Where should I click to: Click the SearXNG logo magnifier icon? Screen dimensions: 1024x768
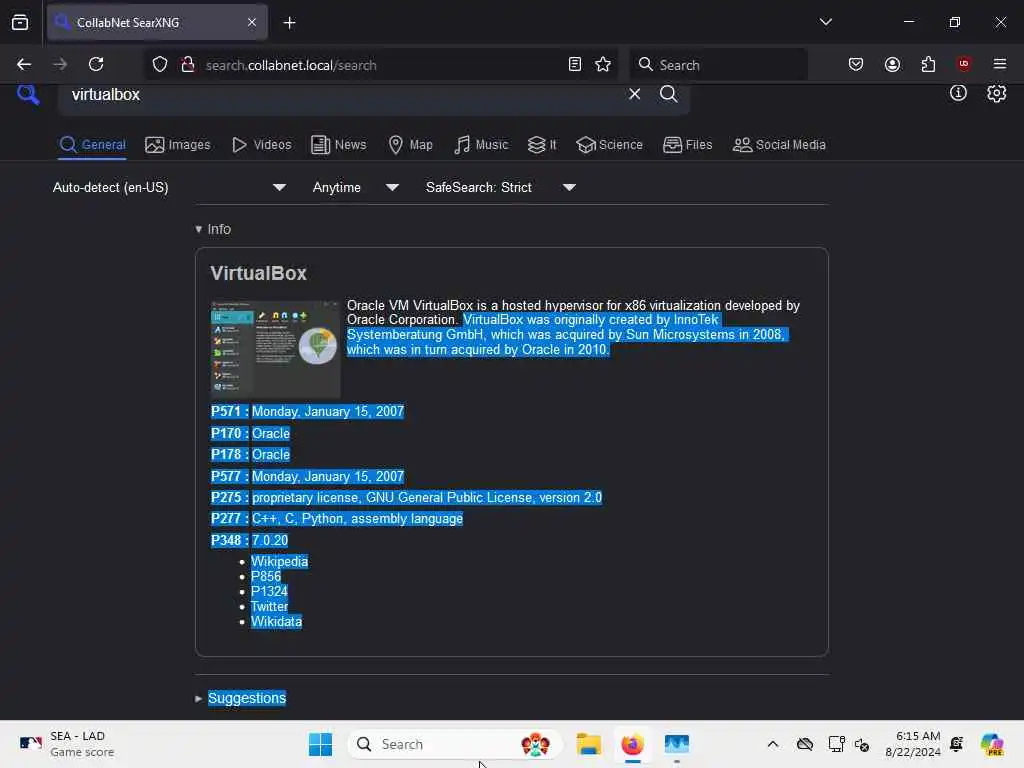click(x=27, y=95)
